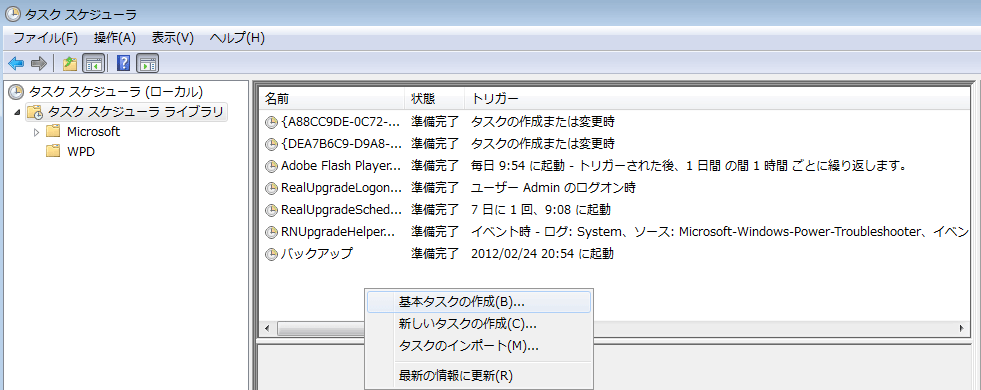The height and width of the screenshot is (390, 981).
Task: Choose タスクのインポート(M)... from context menu
Action: point(479,346)
